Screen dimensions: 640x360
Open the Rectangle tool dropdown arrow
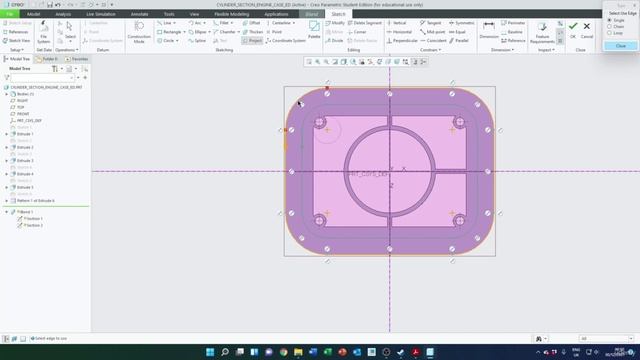coord(184,32)
